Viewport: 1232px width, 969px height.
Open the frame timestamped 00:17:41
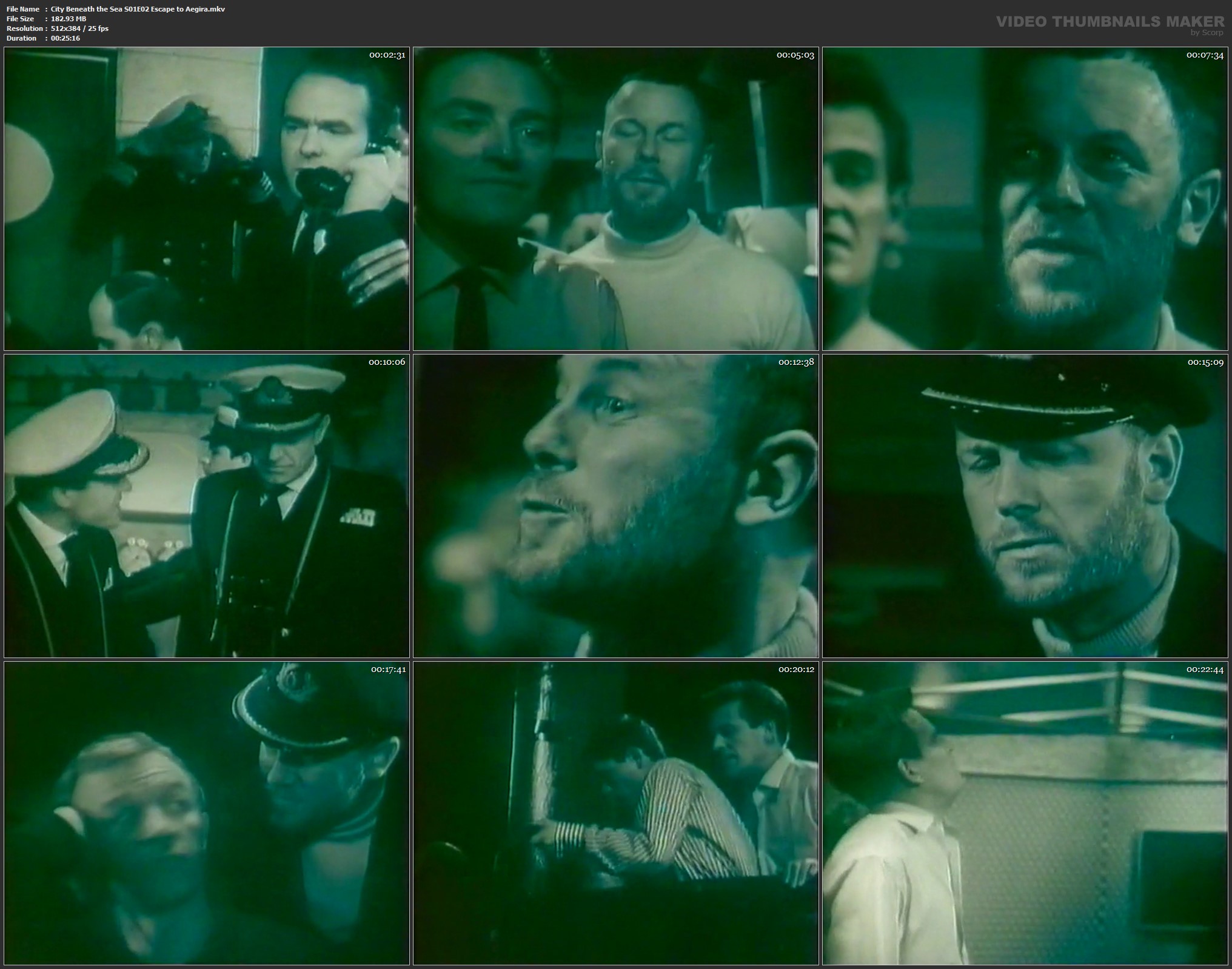pos(207,813)
